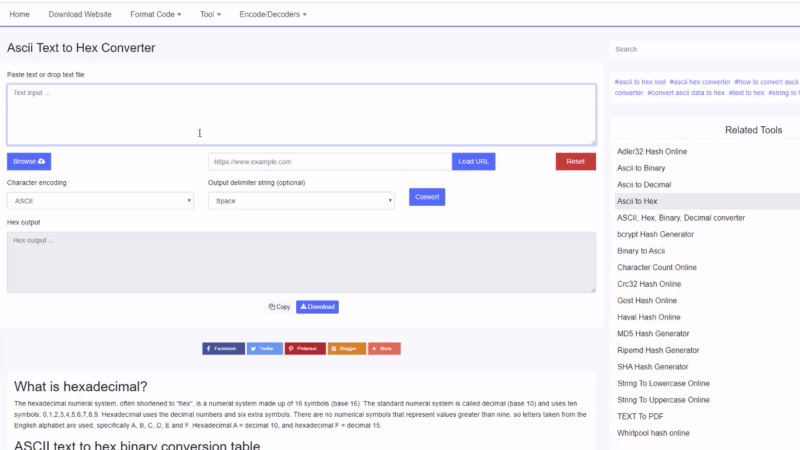Open the Tool menu in navbar
800x450 pixels.
point(210,15)
